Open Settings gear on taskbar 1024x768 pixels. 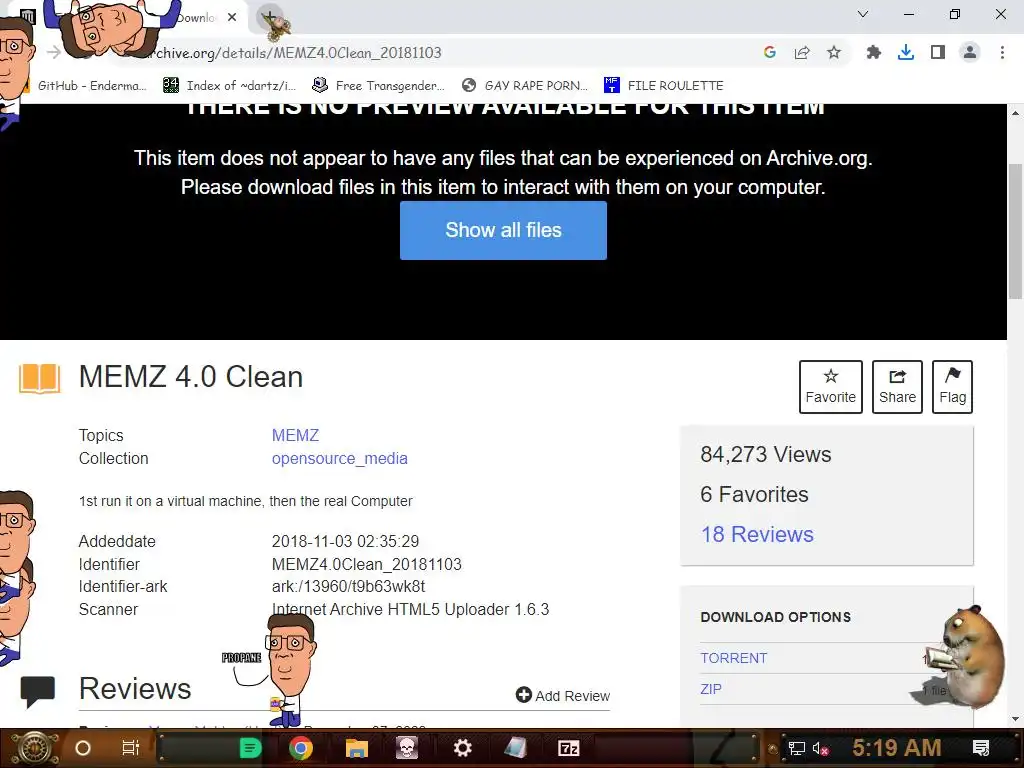coord(462,748)
